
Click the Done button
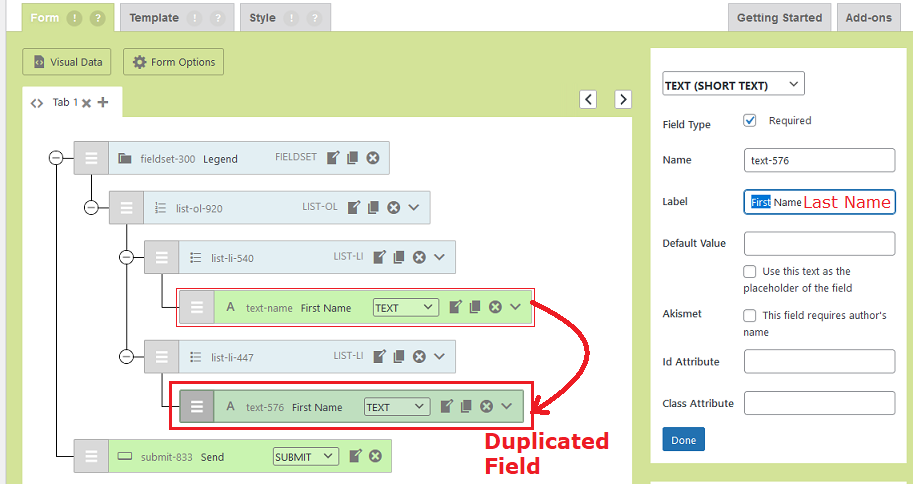(x=683, y=439)
